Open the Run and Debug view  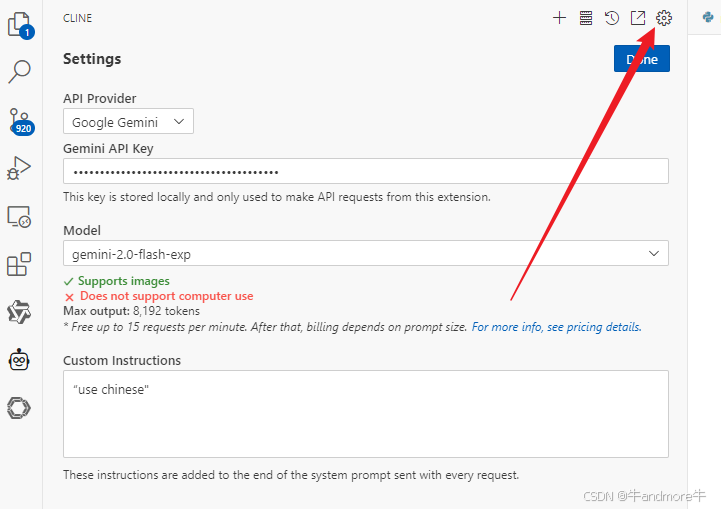19,168
